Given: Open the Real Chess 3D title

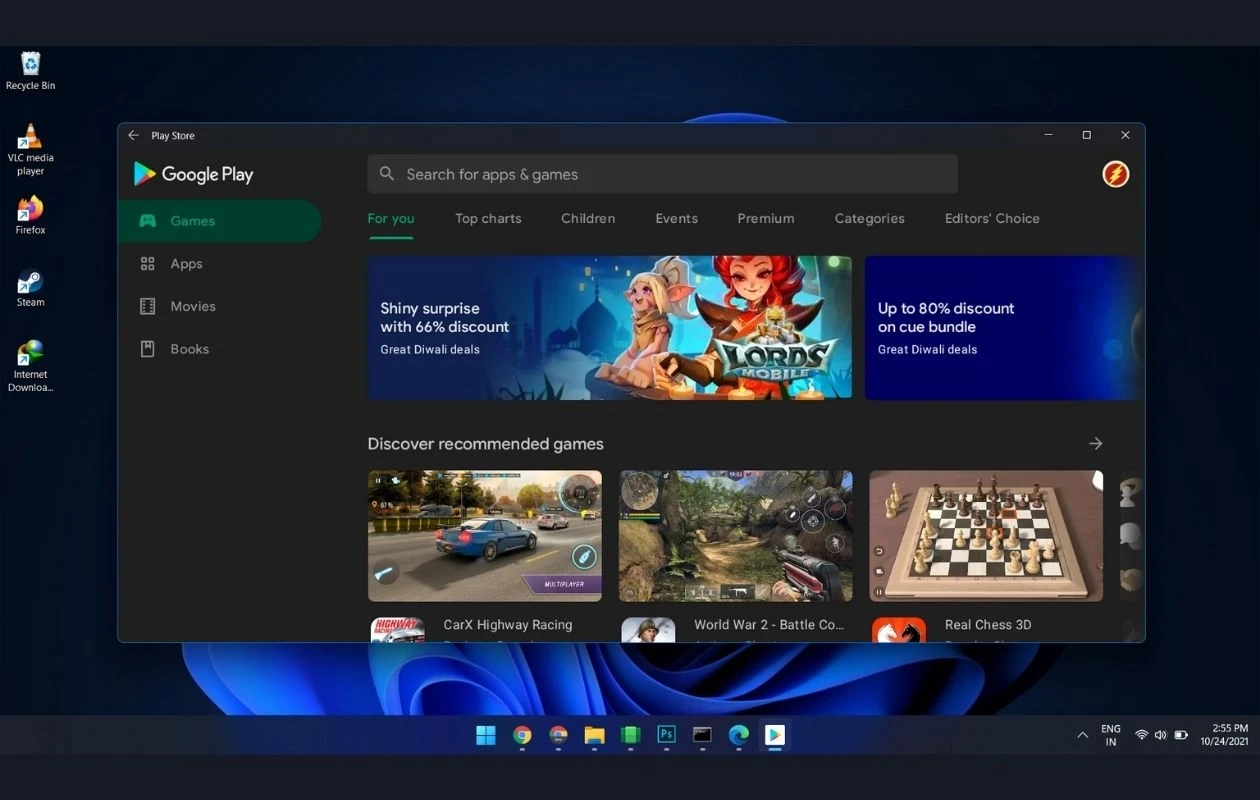Looking at the screenshot, I should pyautogui.click(x=988, y=625).
